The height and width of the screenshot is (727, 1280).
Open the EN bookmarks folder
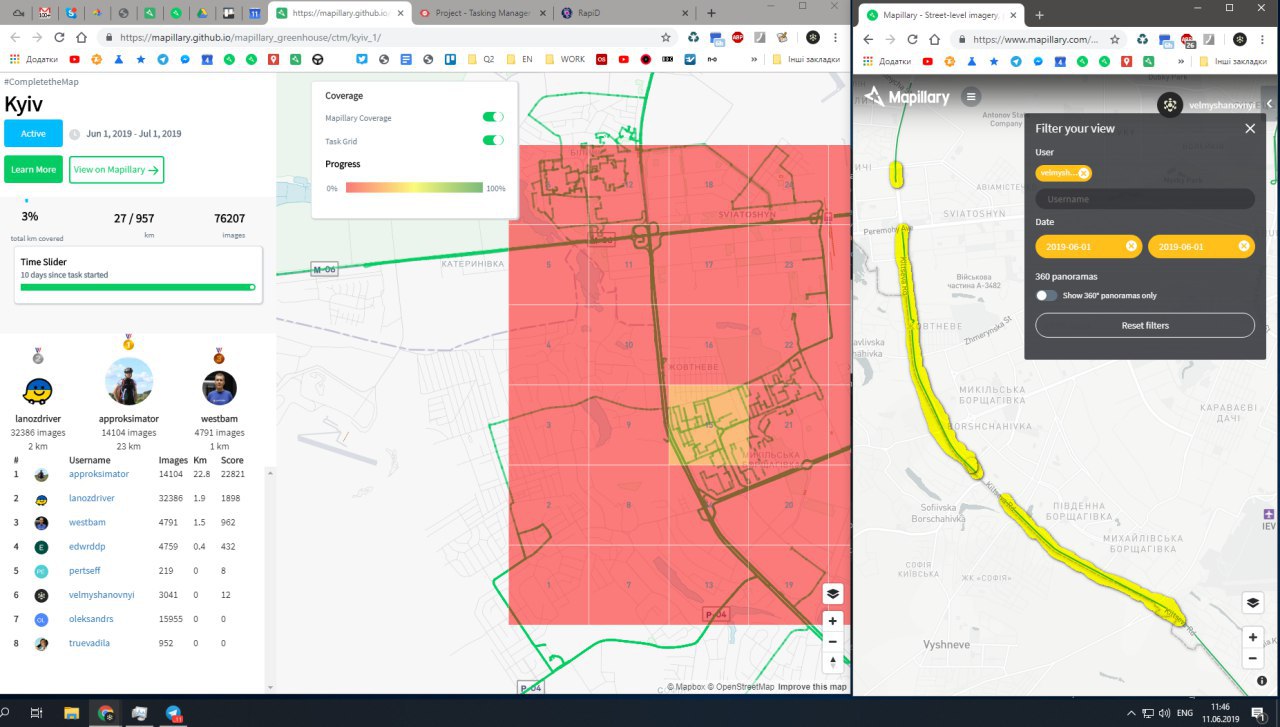click(520, 59)
